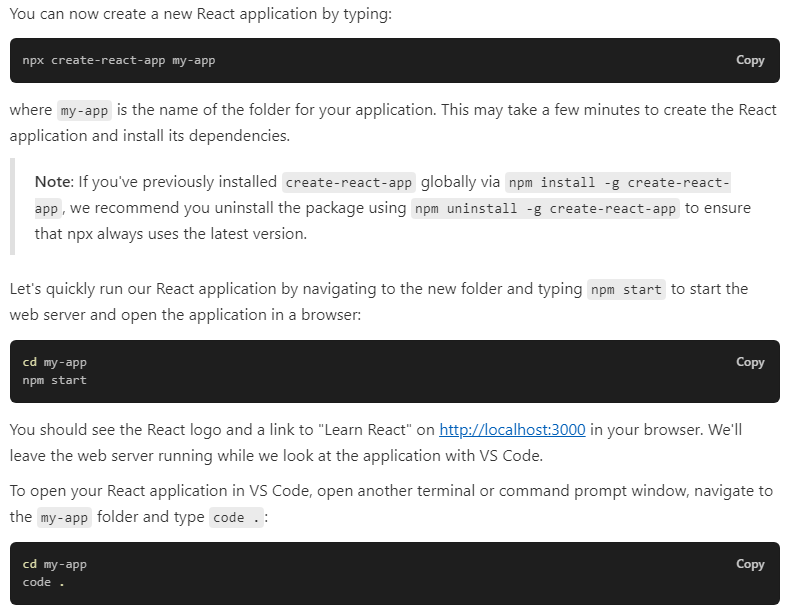Click the note's gray left border bar

coord(13,207)
